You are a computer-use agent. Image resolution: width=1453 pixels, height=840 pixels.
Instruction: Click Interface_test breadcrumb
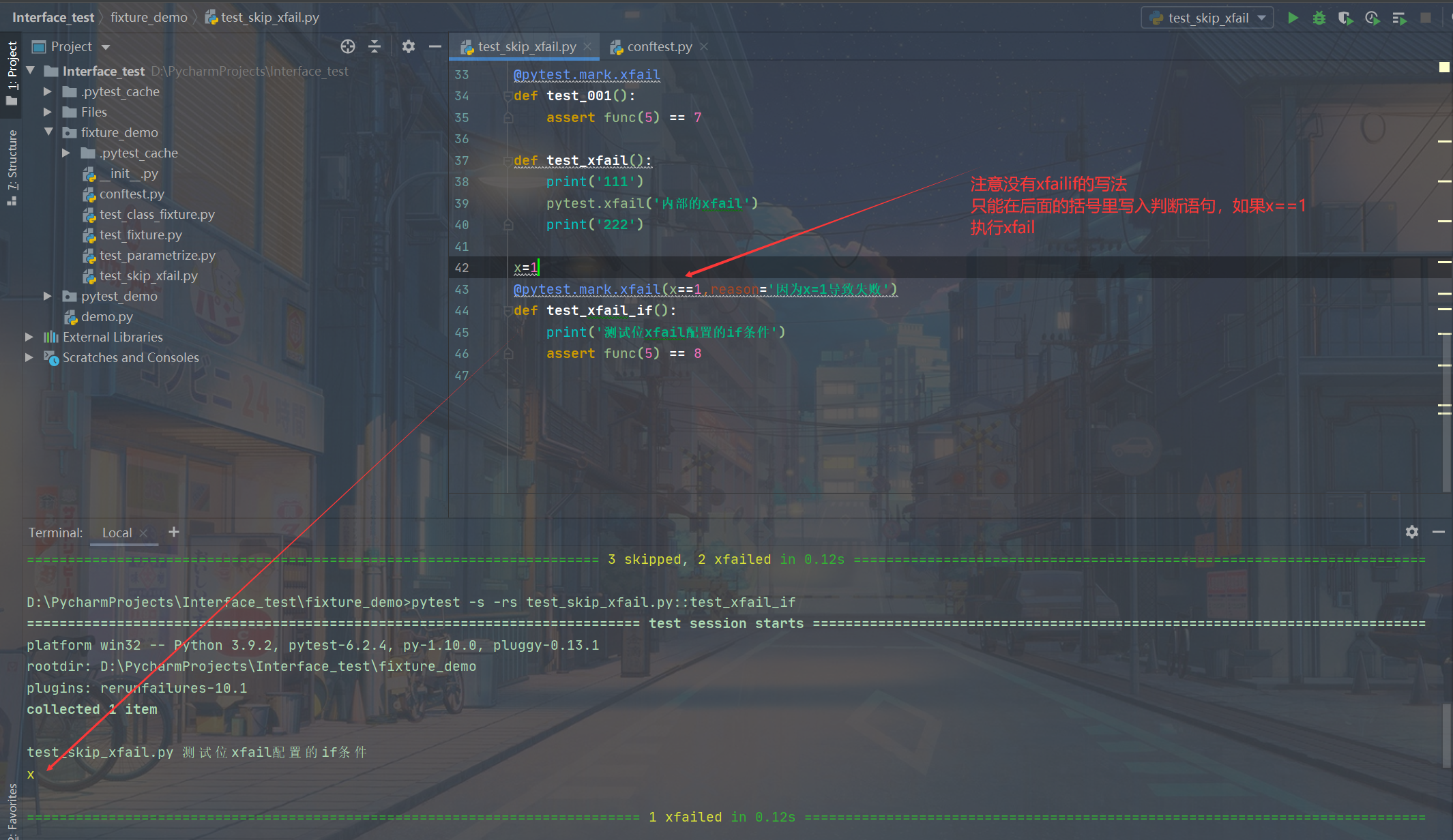coord(53,17)
